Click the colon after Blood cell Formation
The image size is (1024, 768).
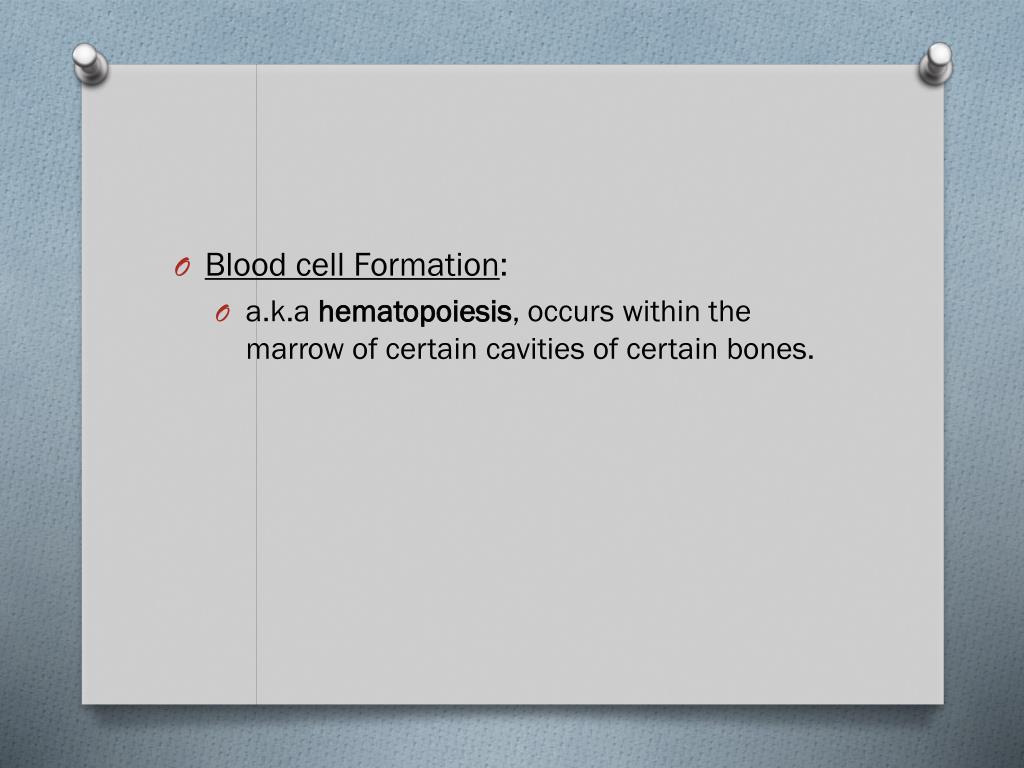(504, 268)
